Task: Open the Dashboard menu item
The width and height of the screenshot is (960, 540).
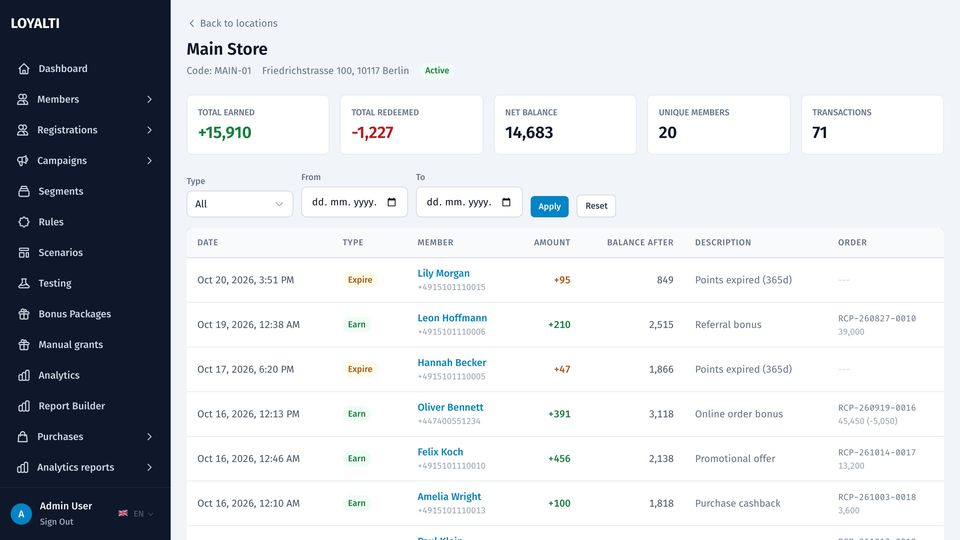Action: pyautogui.click(x=85, y=69)
